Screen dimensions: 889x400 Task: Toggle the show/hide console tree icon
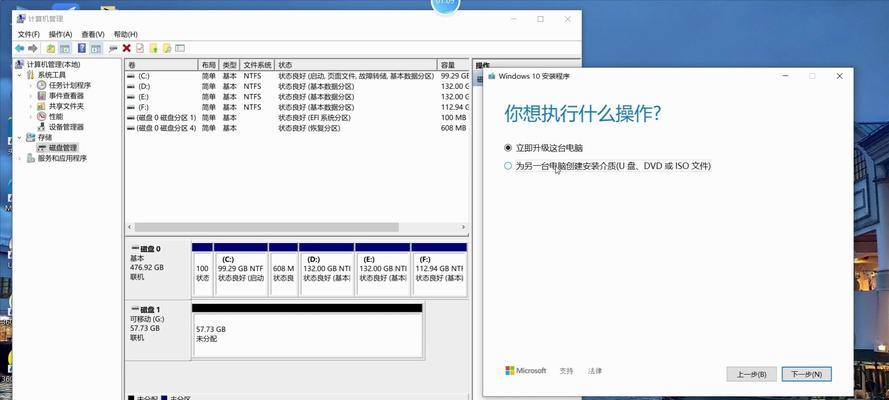(65, 49)
